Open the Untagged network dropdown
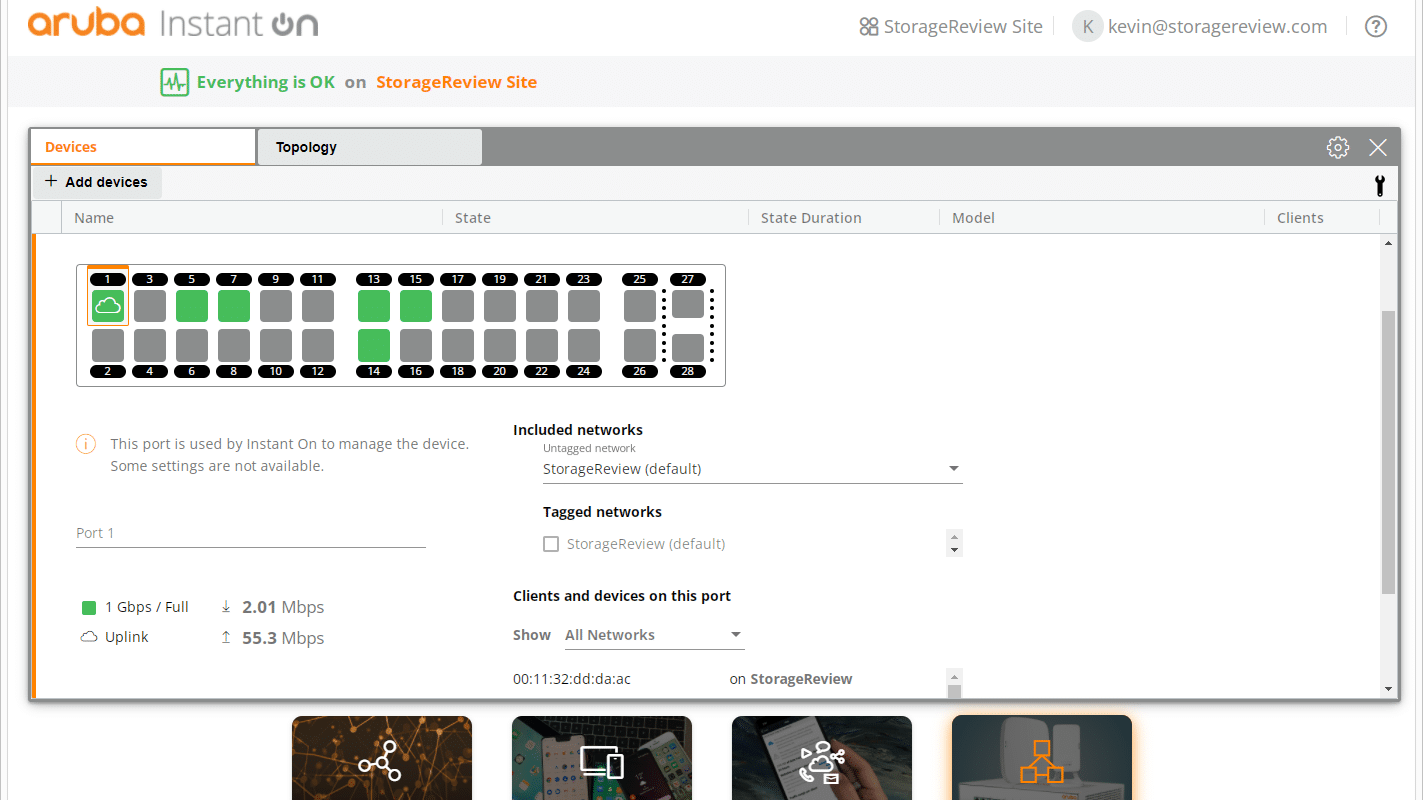 tap(752, 469)
